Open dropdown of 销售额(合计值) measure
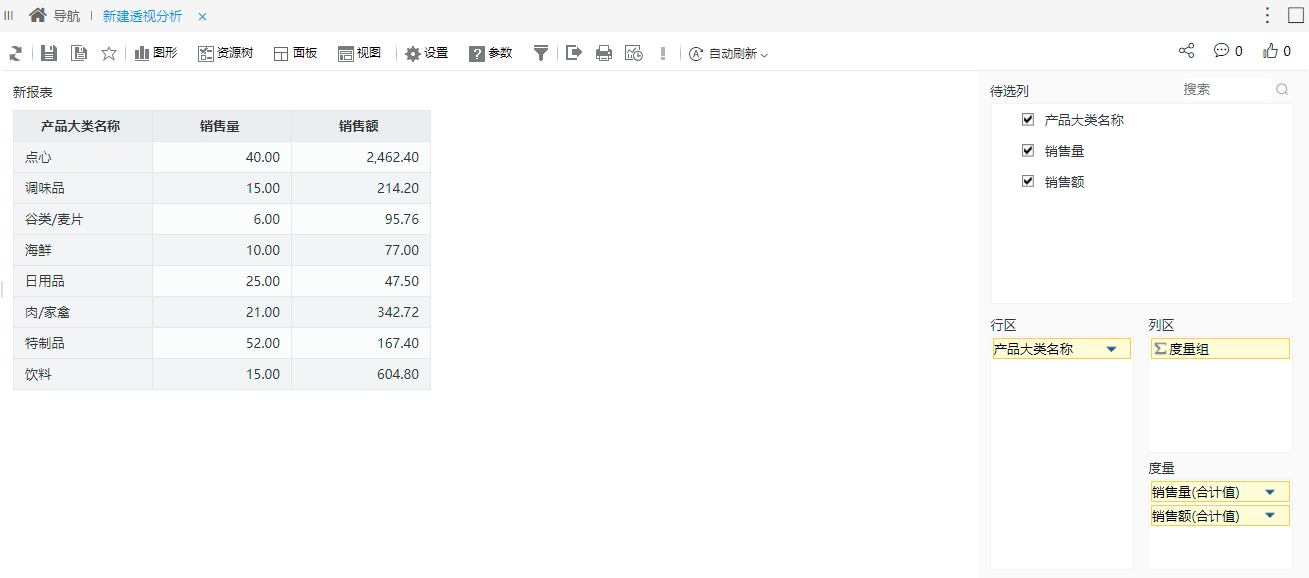 pyautogui.click(x=1270, y=516)
